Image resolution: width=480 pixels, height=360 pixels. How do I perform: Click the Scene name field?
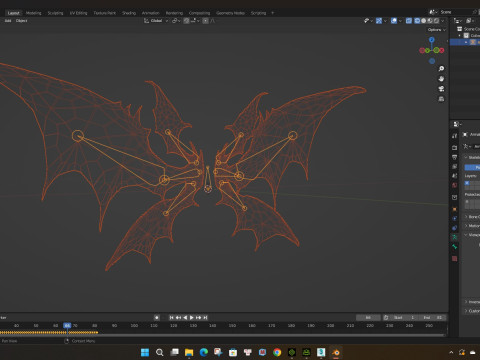coord(455,12)
